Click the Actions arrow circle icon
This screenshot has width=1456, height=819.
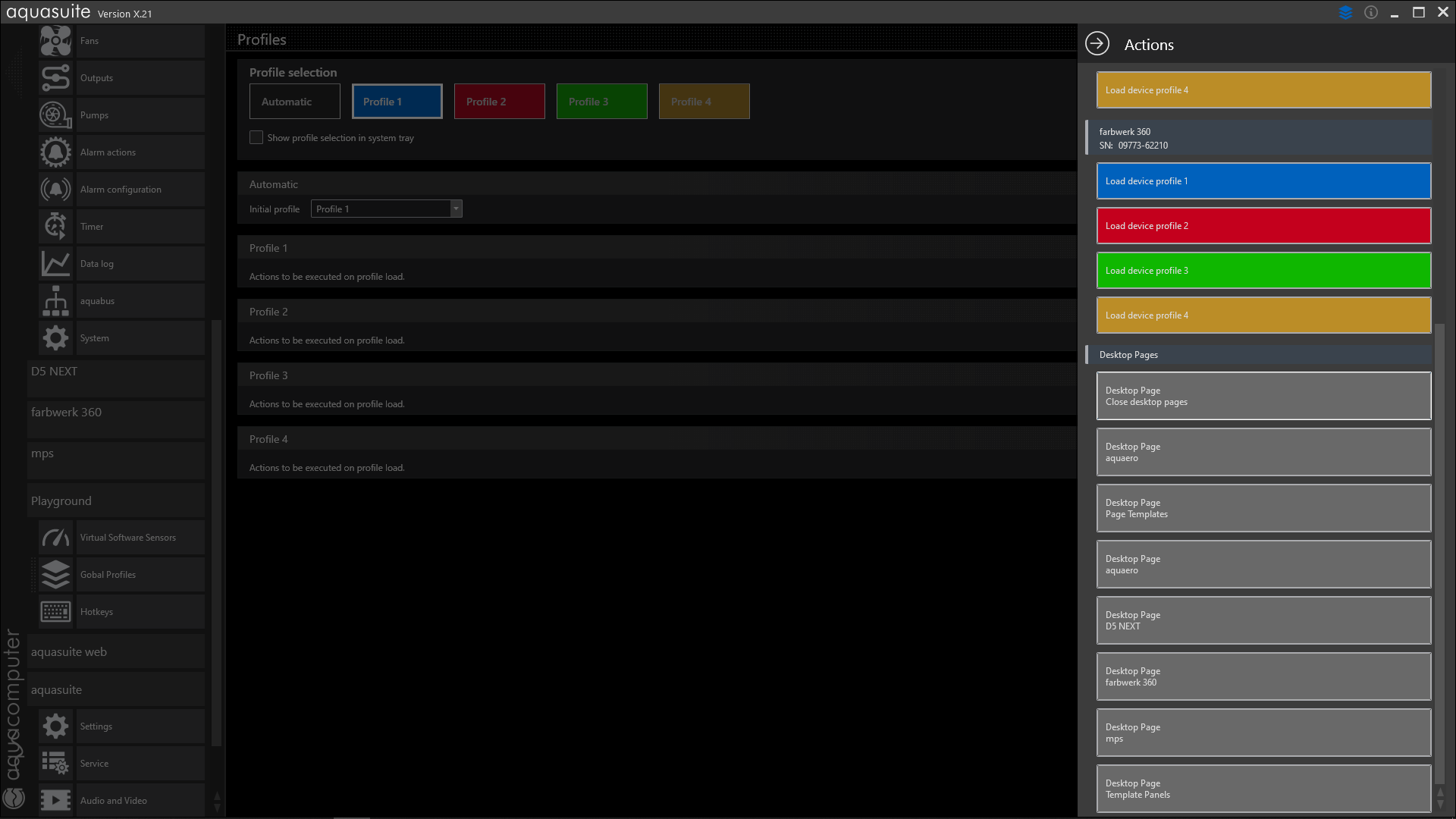click(x=1097, y=44)
